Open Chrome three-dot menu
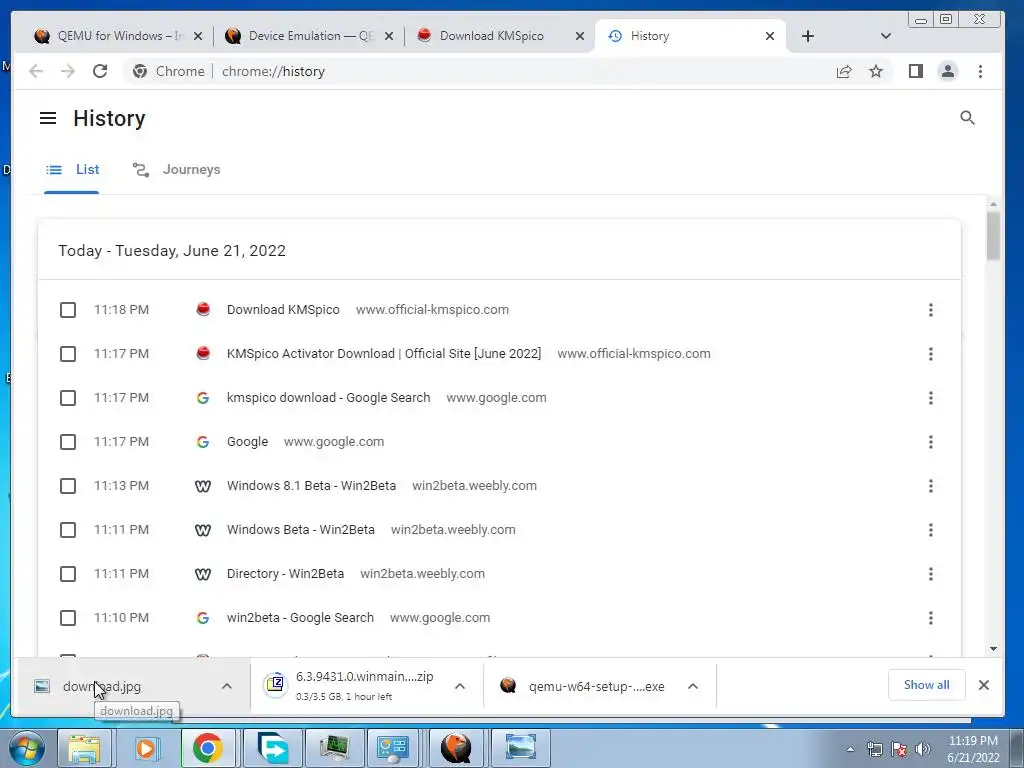 (980, 71)
